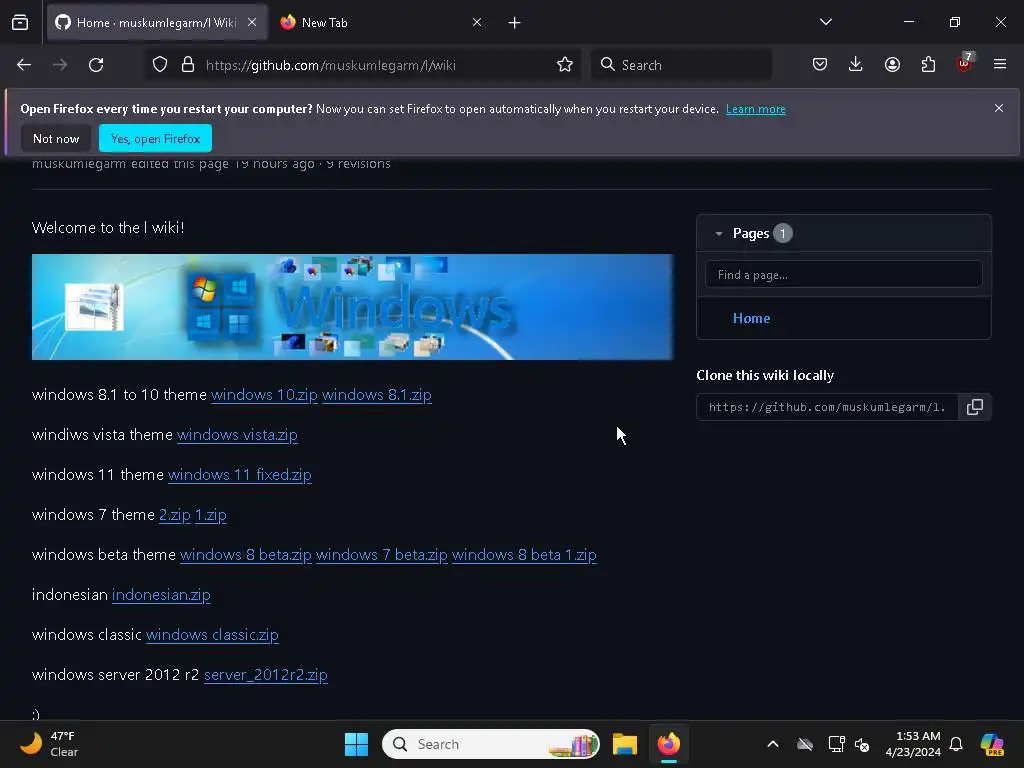
Task: Open network display tray icon
Action: point(836,744)
